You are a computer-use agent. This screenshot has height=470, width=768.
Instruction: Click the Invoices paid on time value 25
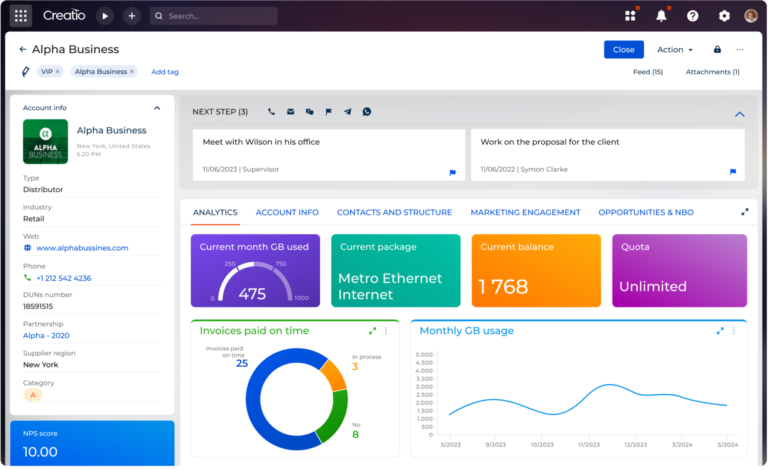coord(241,363)
